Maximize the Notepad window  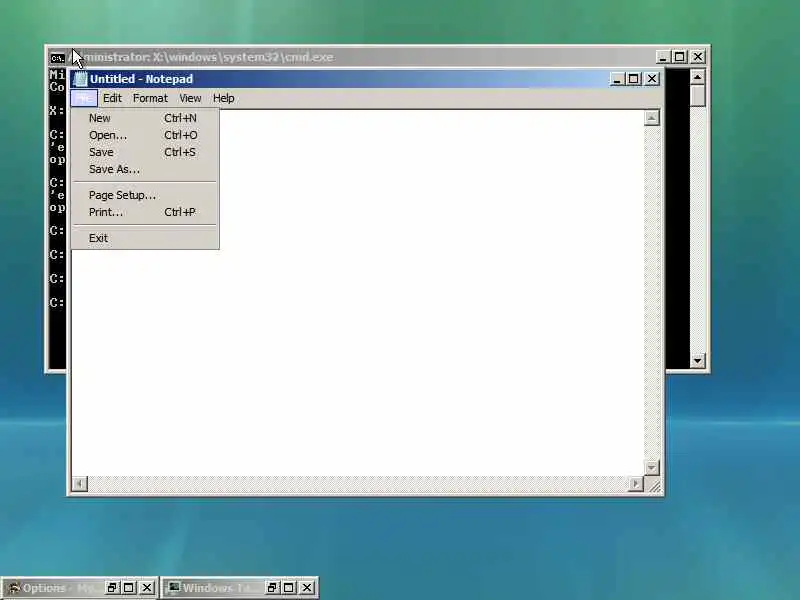pyautogui.click(x=634, y=79)
